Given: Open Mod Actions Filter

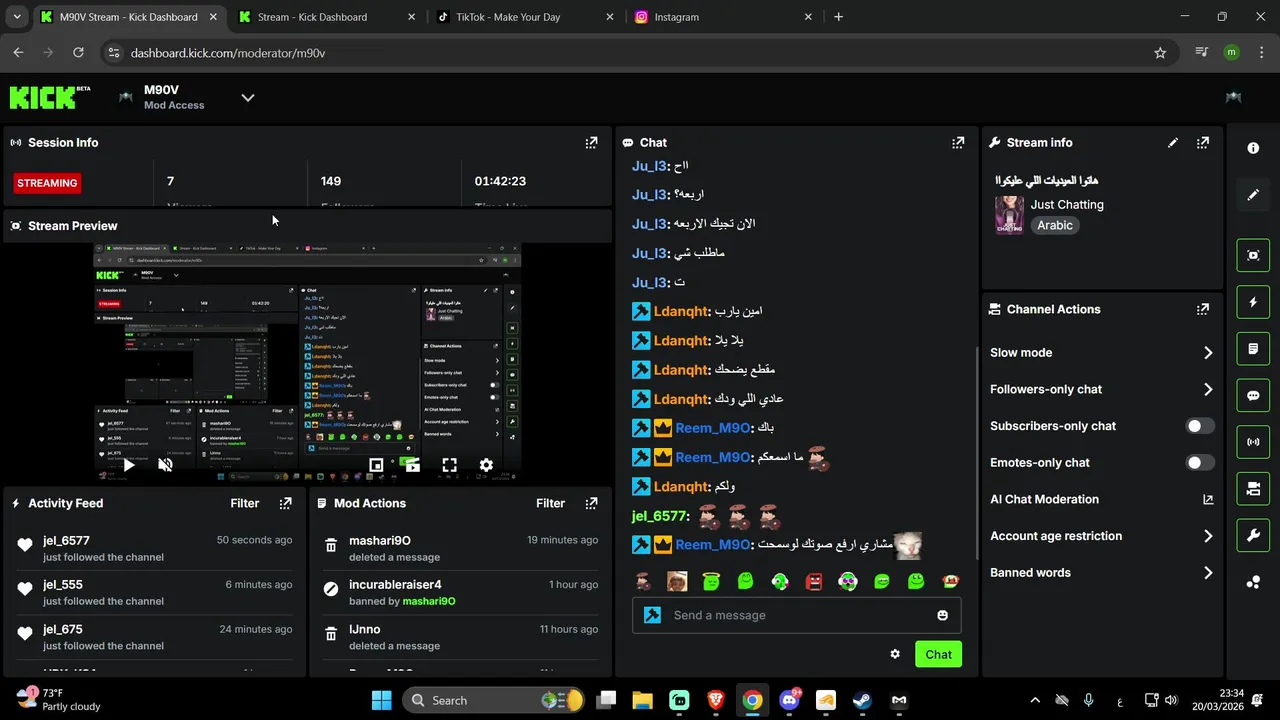Looking at the screenshot, I should click(551, 504).
